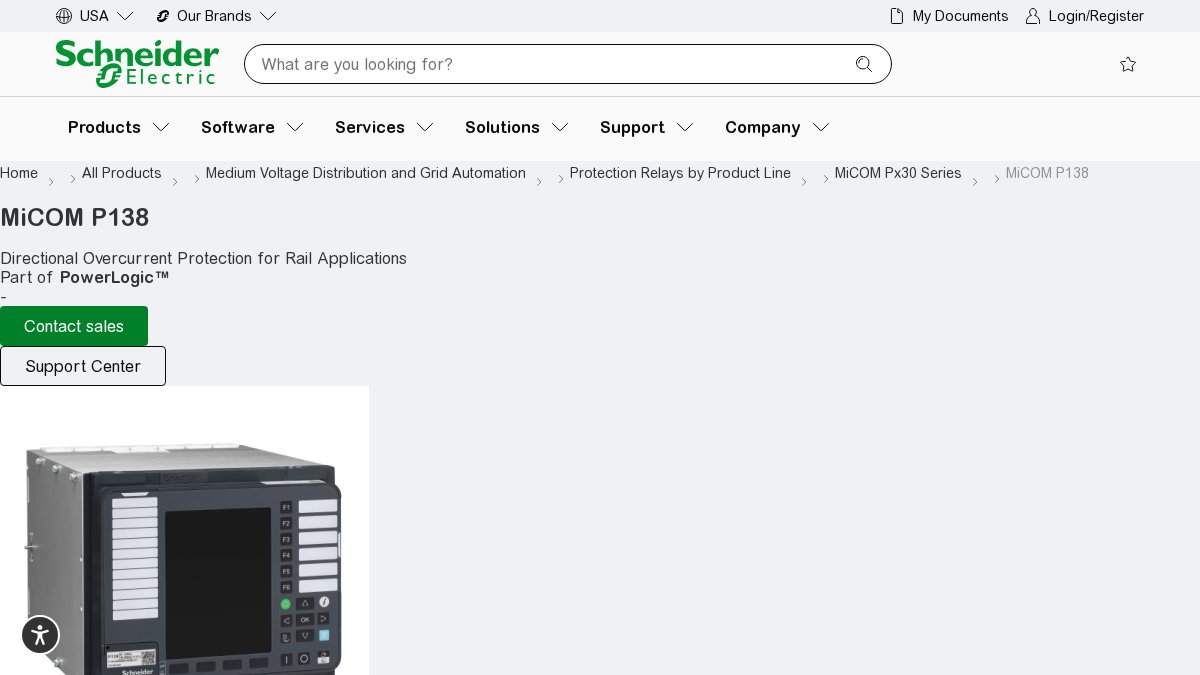This screenshot has width=1200, height=675.
Task: Click the Contact sales button
Action: 74,326
